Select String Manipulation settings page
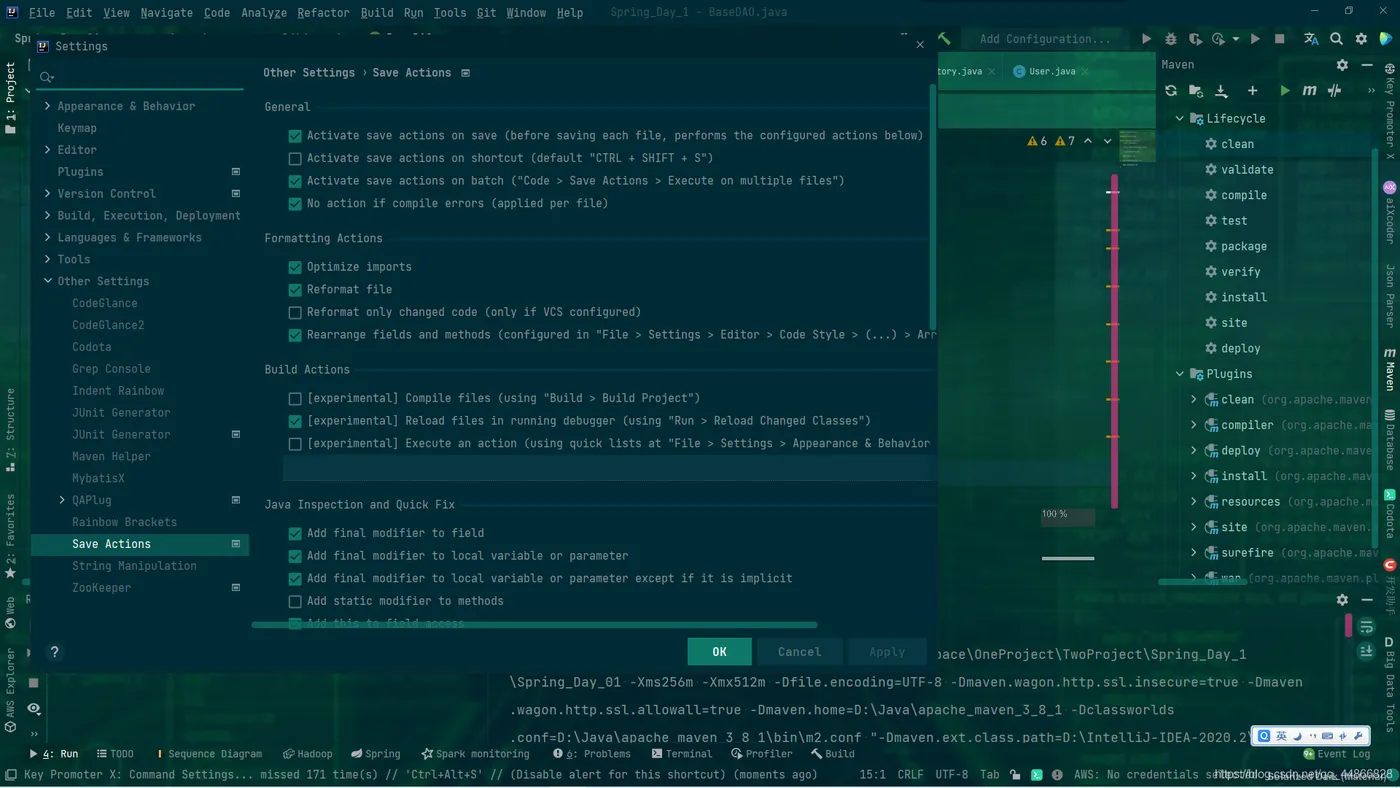1400x788 pixels. tap(134, 566)
